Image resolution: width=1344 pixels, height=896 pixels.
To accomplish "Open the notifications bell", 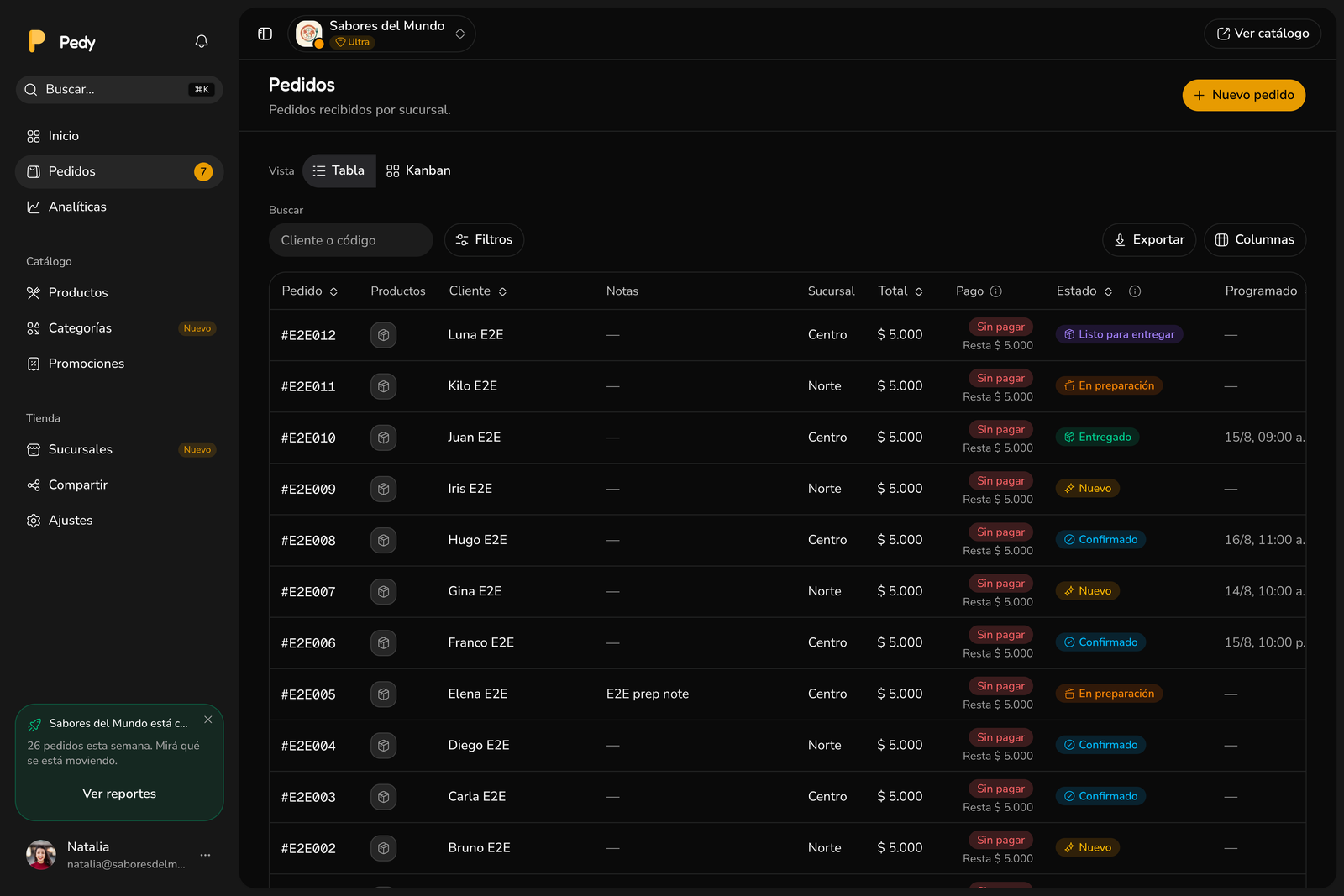I will point(202,41).
